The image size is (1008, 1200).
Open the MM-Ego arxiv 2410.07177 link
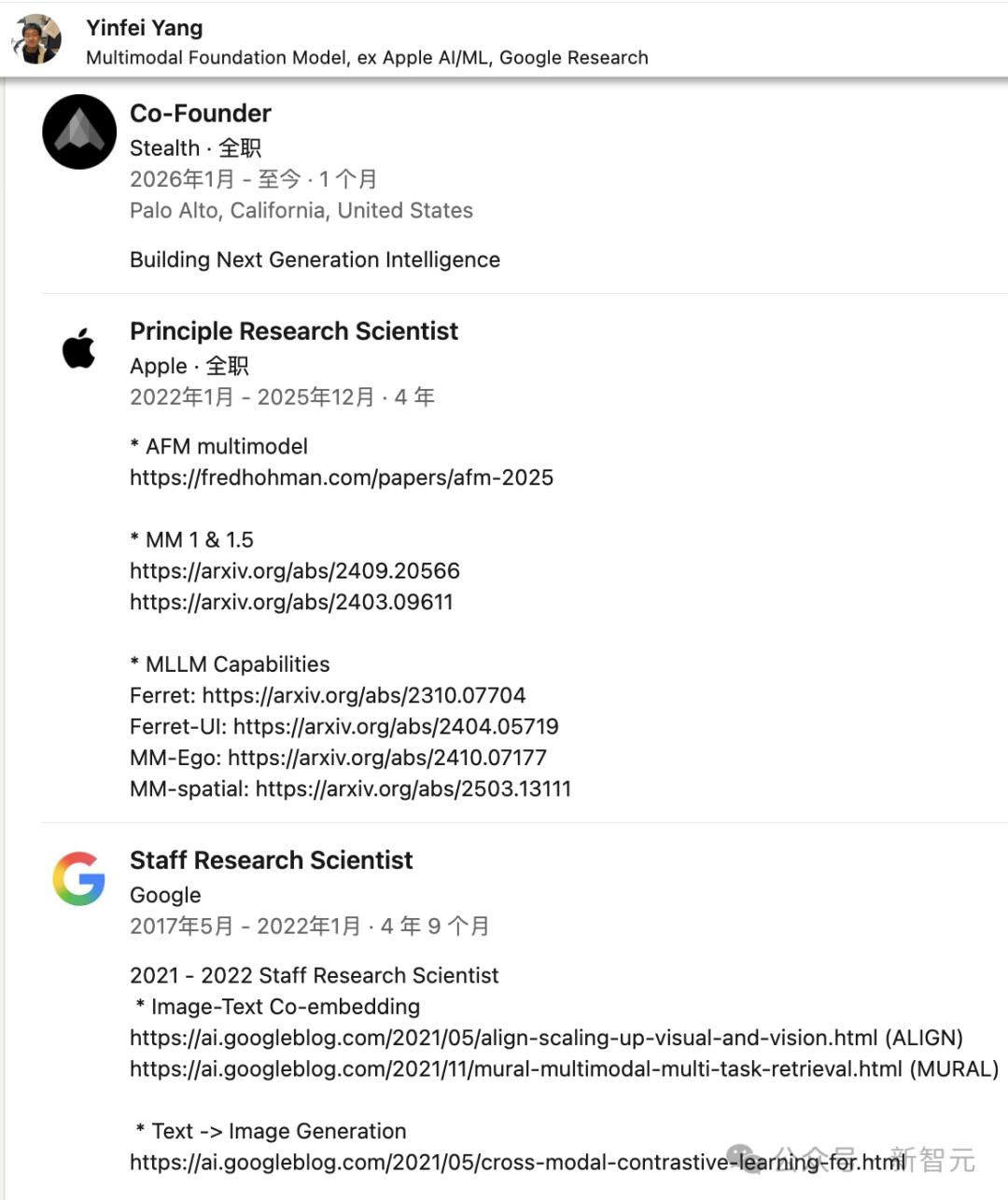(387, 758)
